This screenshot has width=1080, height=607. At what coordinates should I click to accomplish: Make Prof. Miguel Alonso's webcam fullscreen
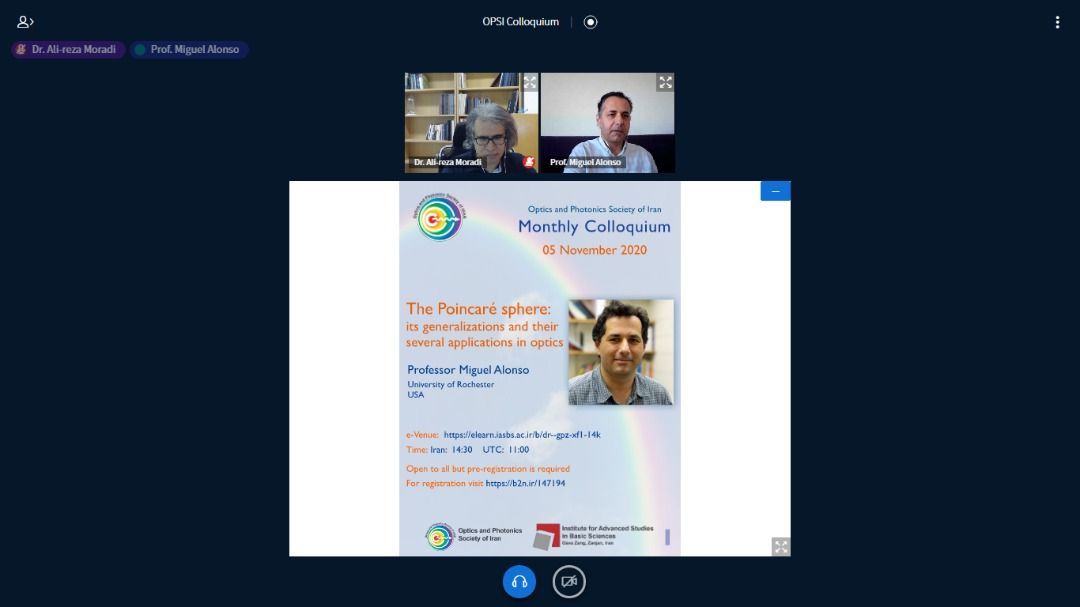(x=665, y=83)
